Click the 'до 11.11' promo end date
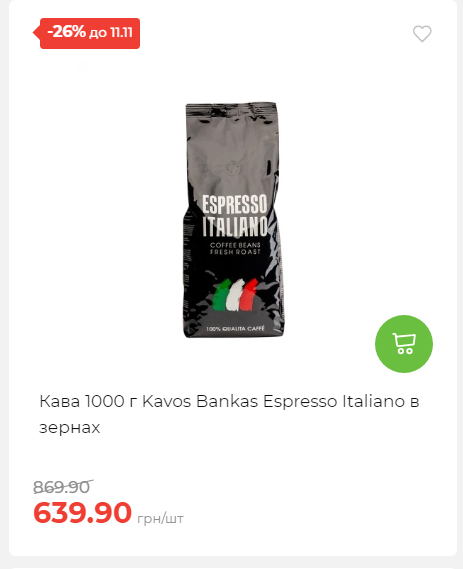463x569 pixels. coord(111,33)
